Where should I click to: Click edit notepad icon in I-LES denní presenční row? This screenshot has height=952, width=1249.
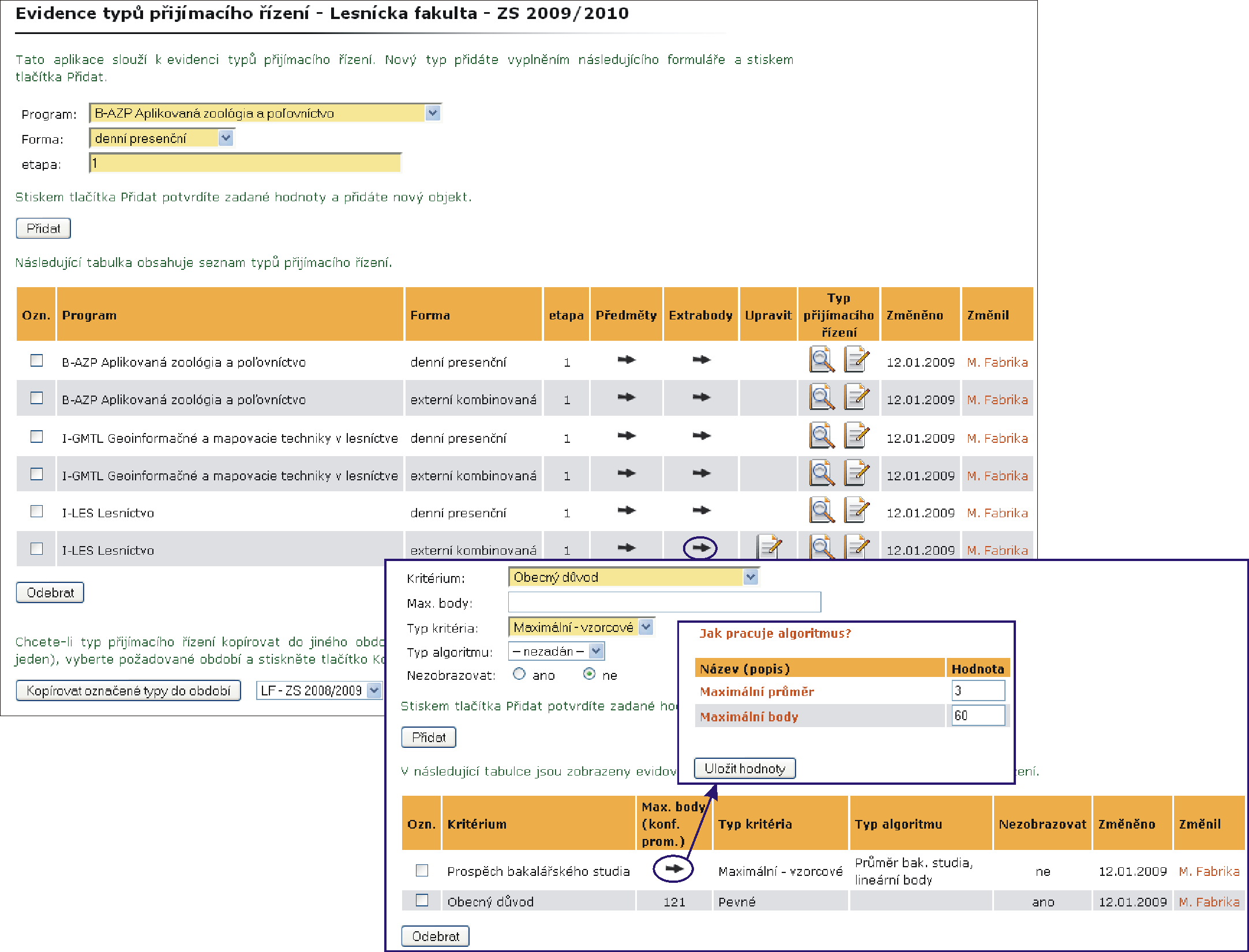pyautogui.click(x=857, y=510)
